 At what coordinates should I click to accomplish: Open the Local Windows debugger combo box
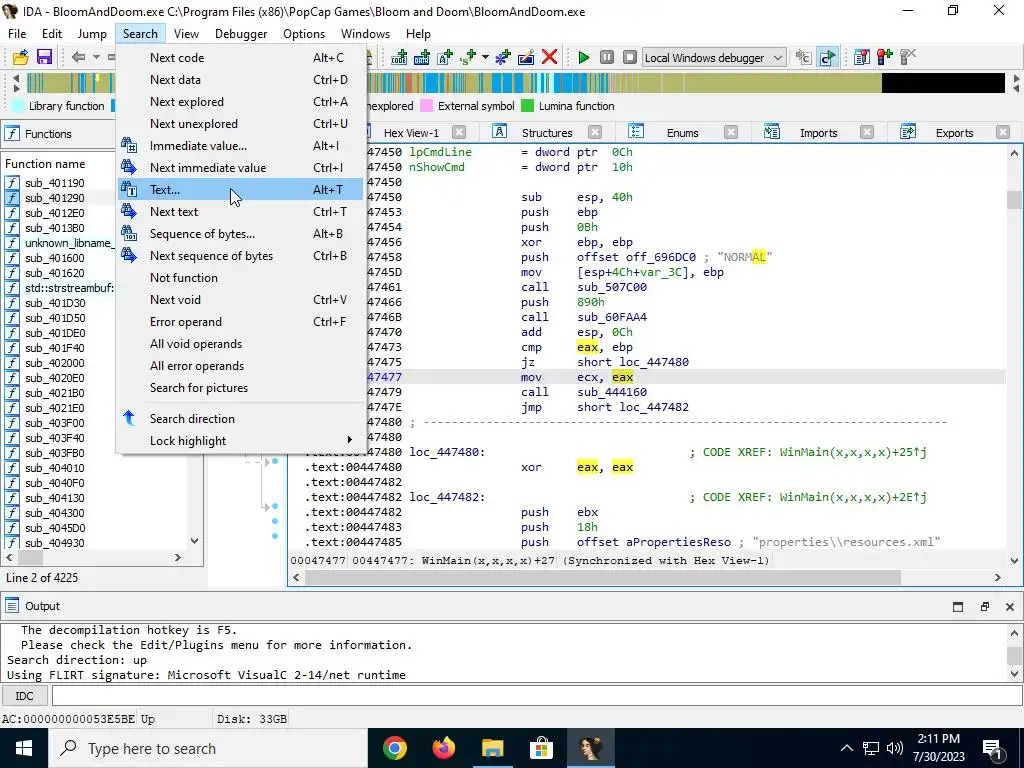(714, 57)
